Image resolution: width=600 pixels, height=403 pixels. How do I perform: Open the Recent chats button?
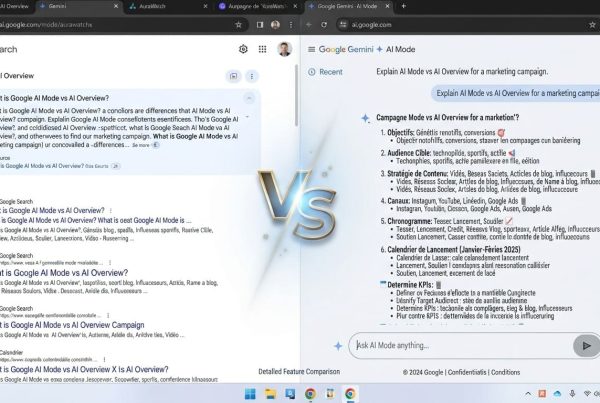[325, 72]
